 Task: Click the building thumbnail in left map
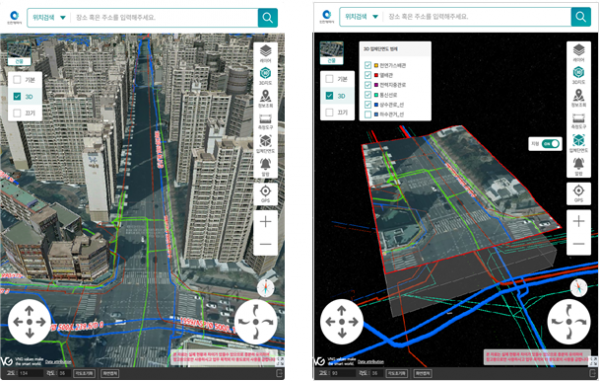click(19, 54)
